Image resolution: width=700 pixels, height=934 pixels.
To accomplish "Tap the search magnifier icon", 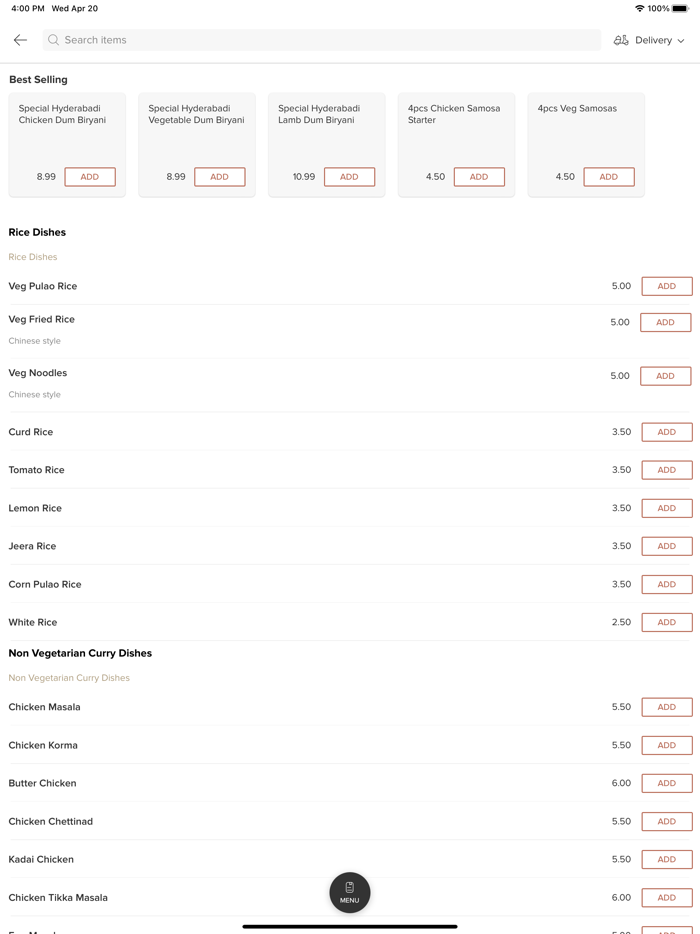I will coord(54,40).
